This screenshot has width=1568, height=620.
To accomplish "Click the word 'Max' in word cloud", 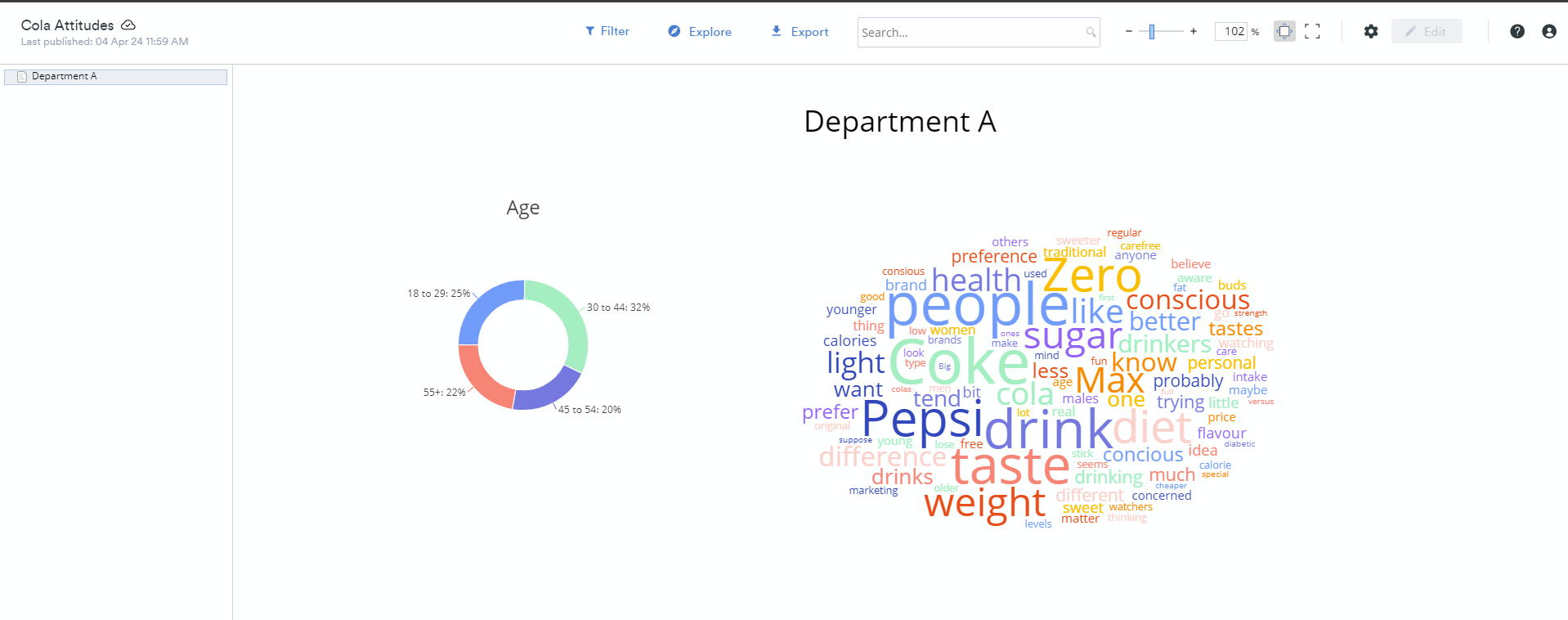I will click(x=1109, y=380).
